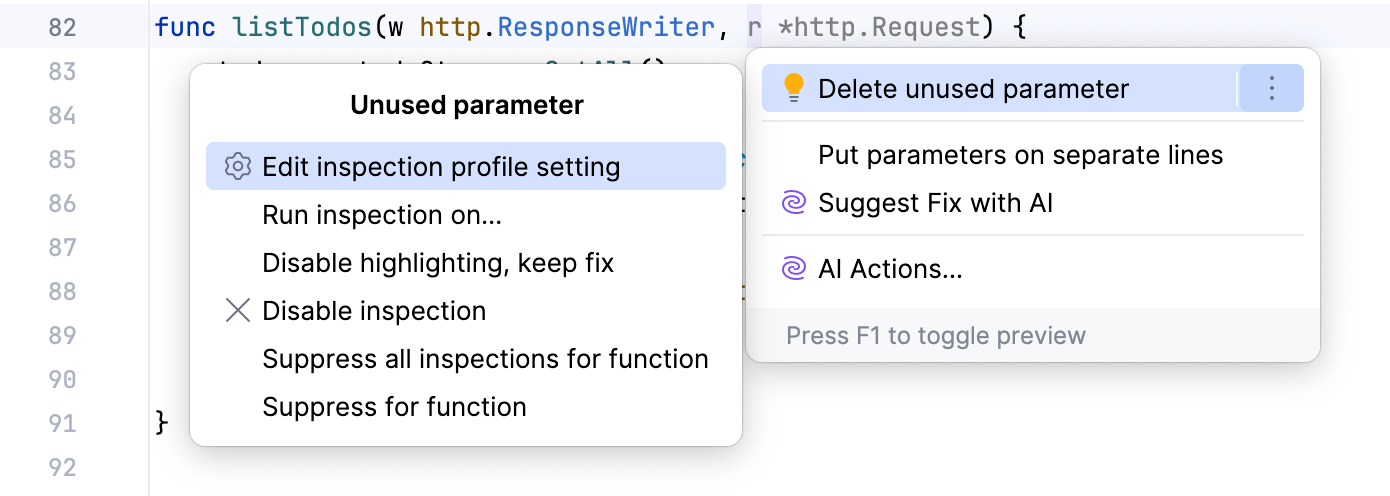Select Delete unused parameter fix
Screen dimensions: 1390x496
(x=973, y=89)
